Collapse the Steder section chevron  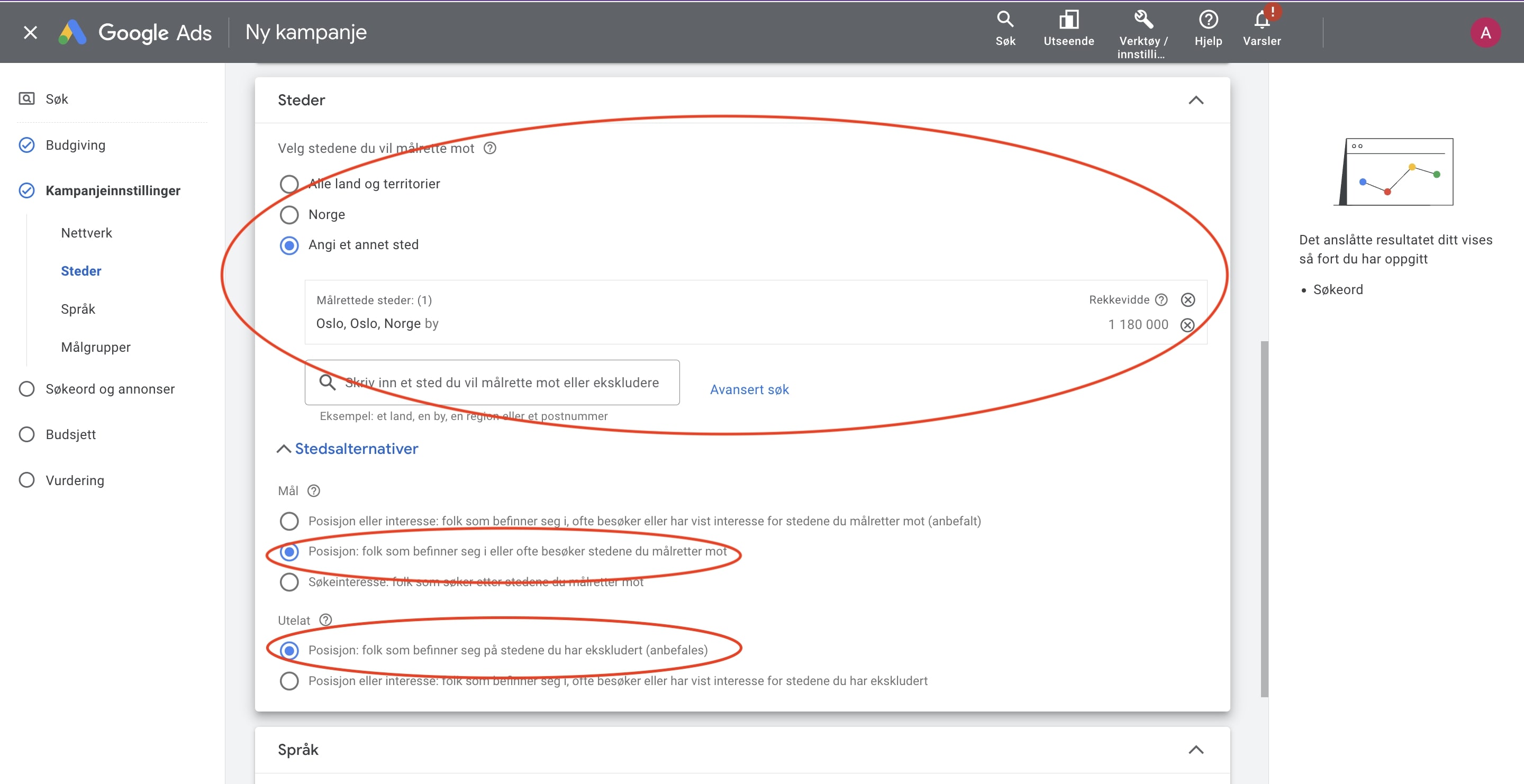coord(1196,100)
